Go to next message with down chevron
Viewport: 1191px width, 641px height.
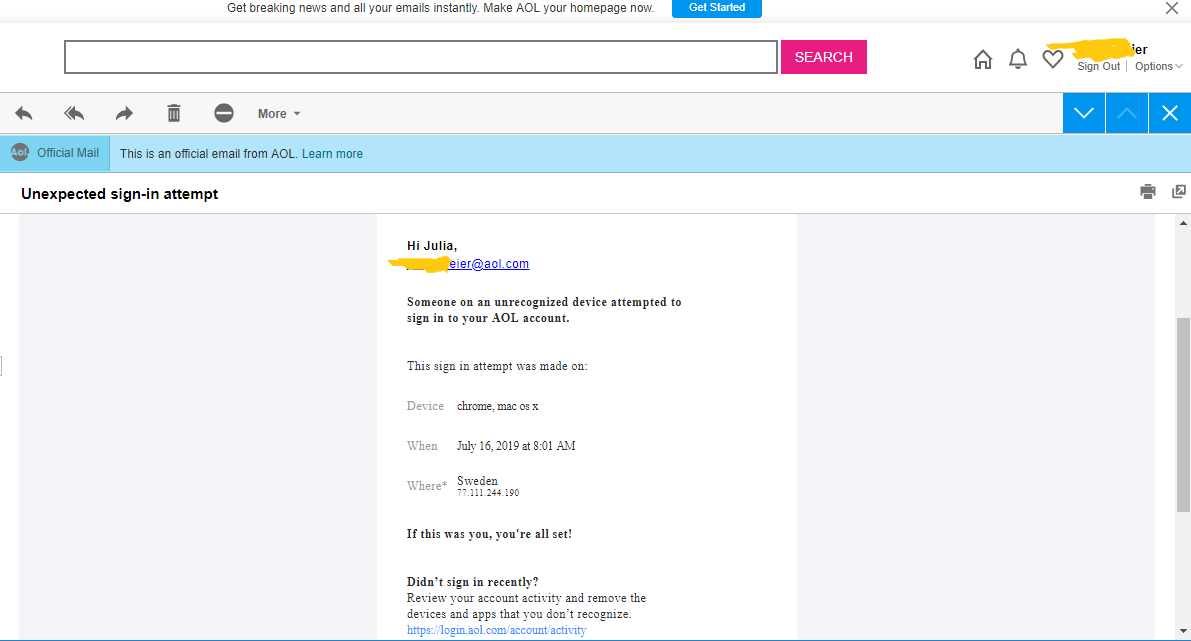[1084, 113]
